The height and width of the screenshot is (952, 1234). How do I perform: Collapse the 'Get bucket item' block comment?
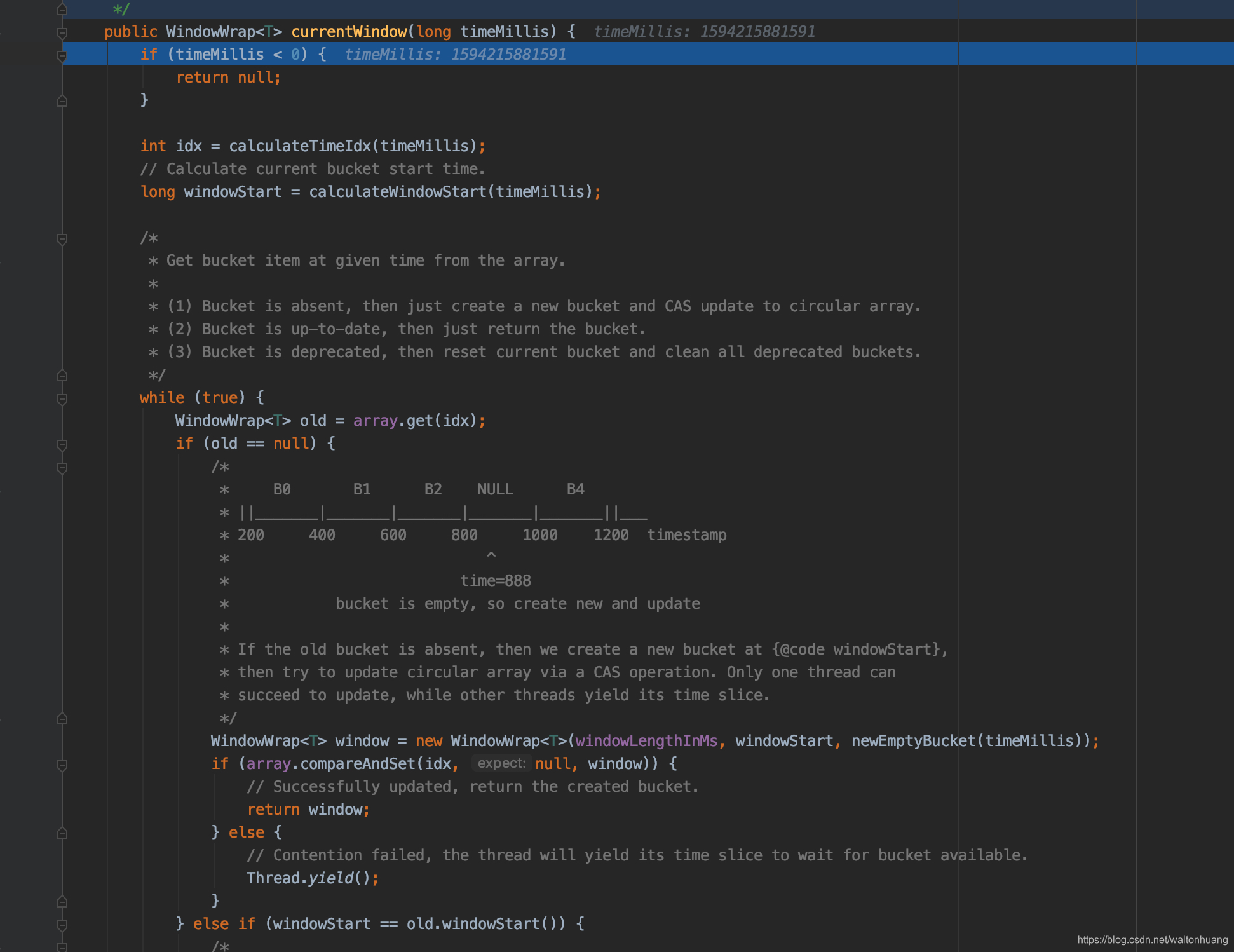62,239
